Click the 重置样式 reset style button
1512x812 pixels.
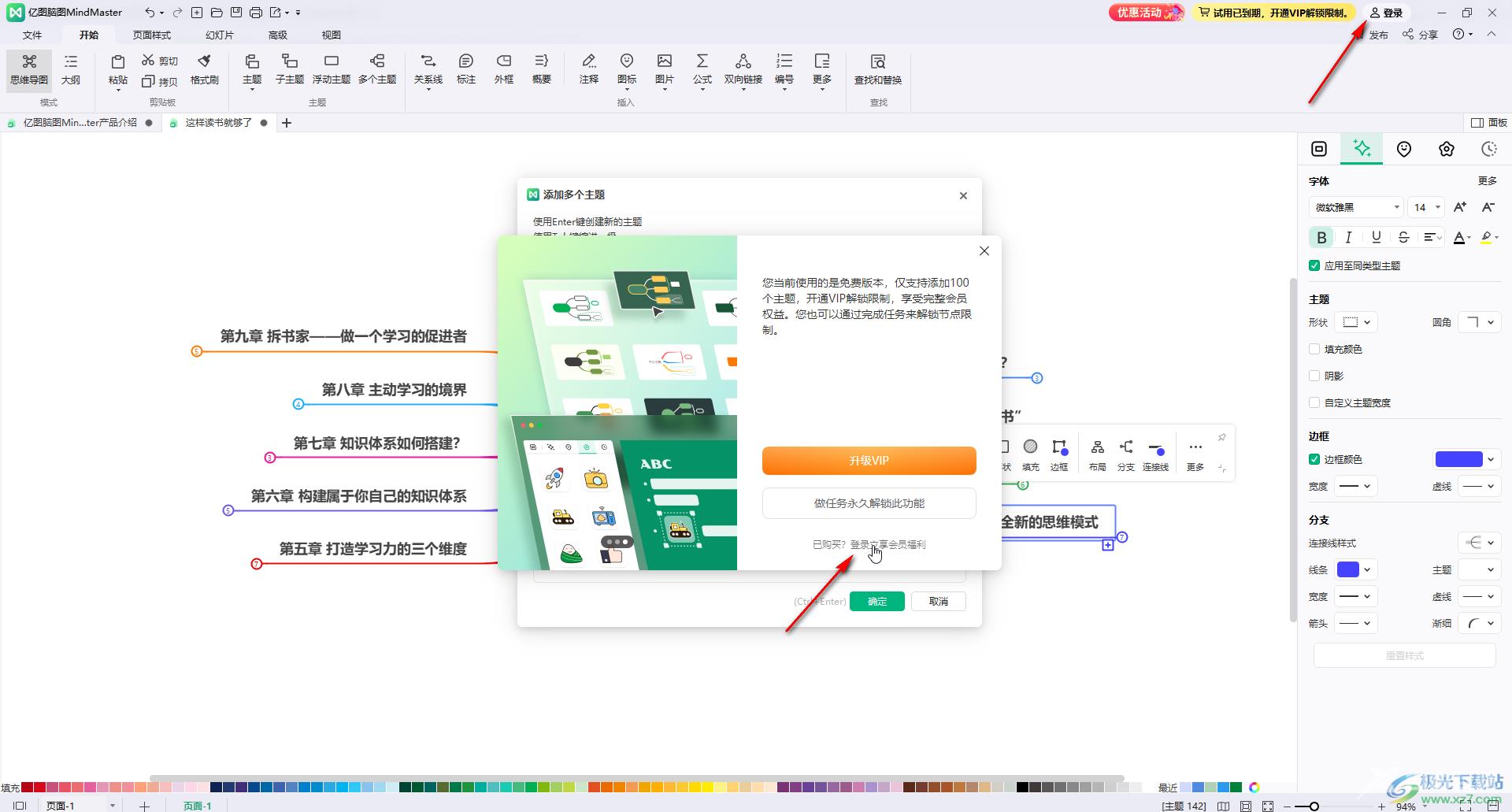pos(1404,655)
